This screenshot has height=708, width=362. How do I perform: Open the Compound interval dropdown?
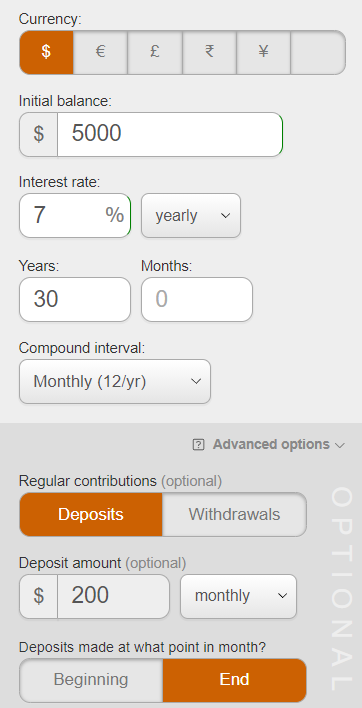115,382
